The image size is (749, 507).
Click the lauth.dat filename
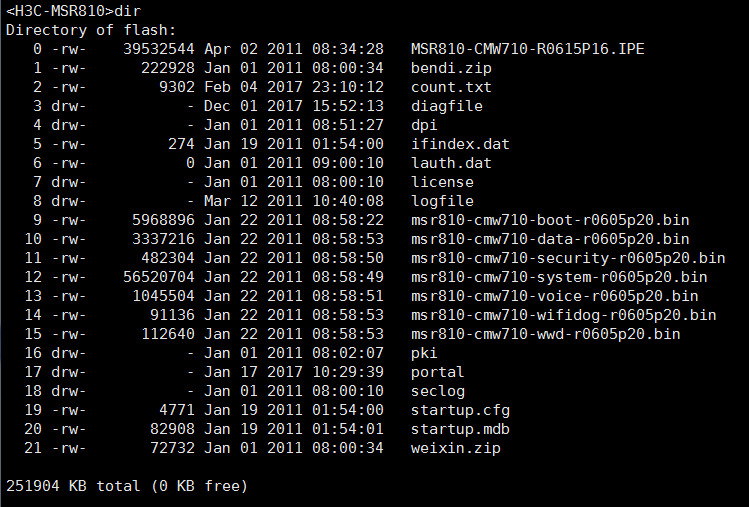[451, 163]
